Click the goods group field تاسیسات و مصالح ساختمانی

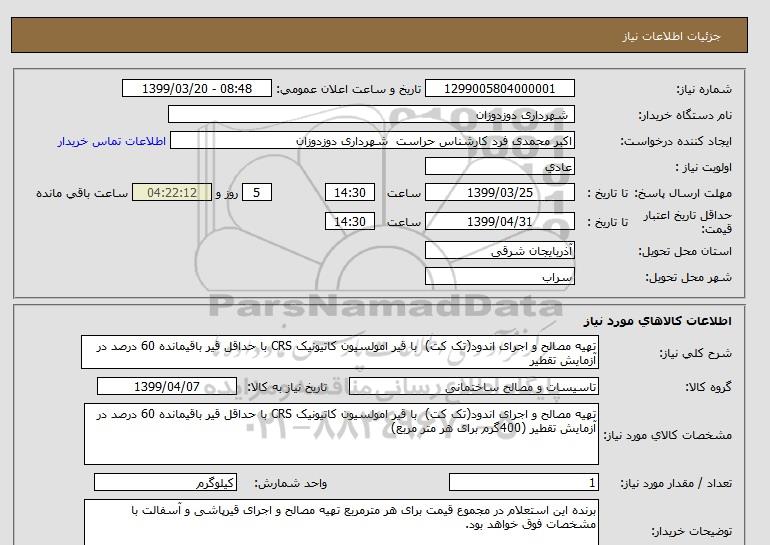(473, 386)
